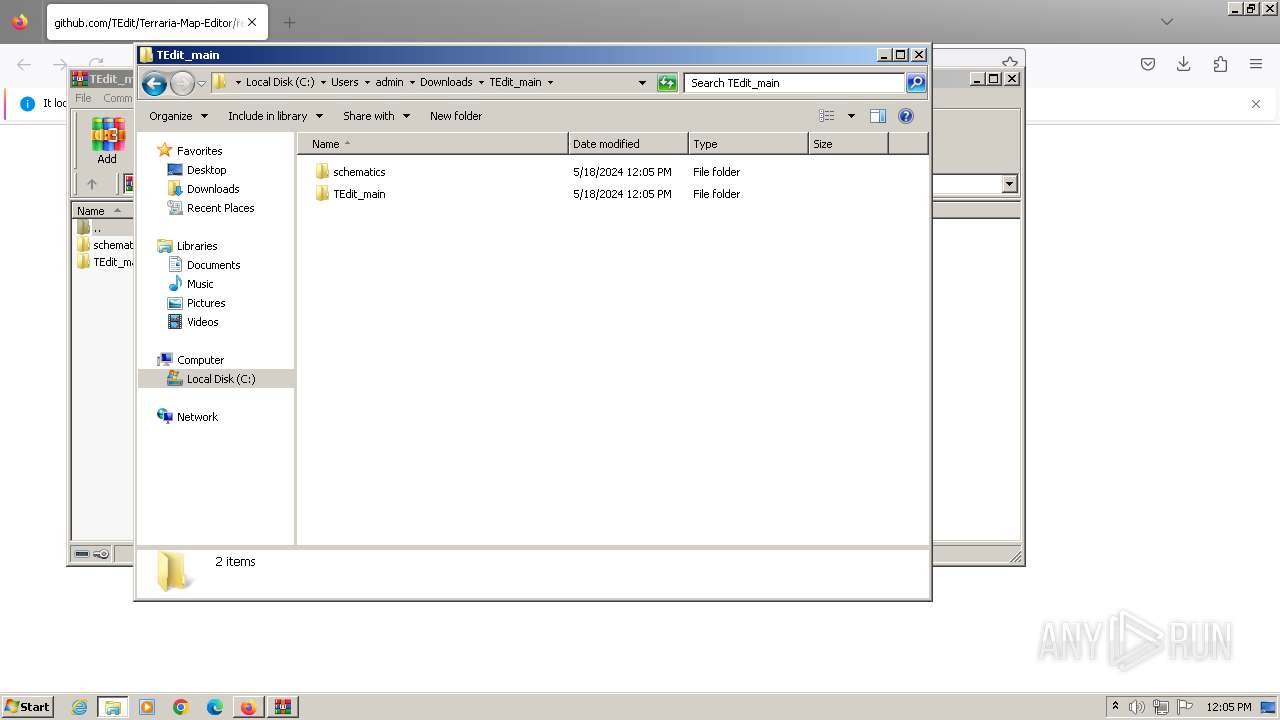Change view icon in Explorer toolbar
This screenshot has width=1280, height=720.
[x=827, y=116]
